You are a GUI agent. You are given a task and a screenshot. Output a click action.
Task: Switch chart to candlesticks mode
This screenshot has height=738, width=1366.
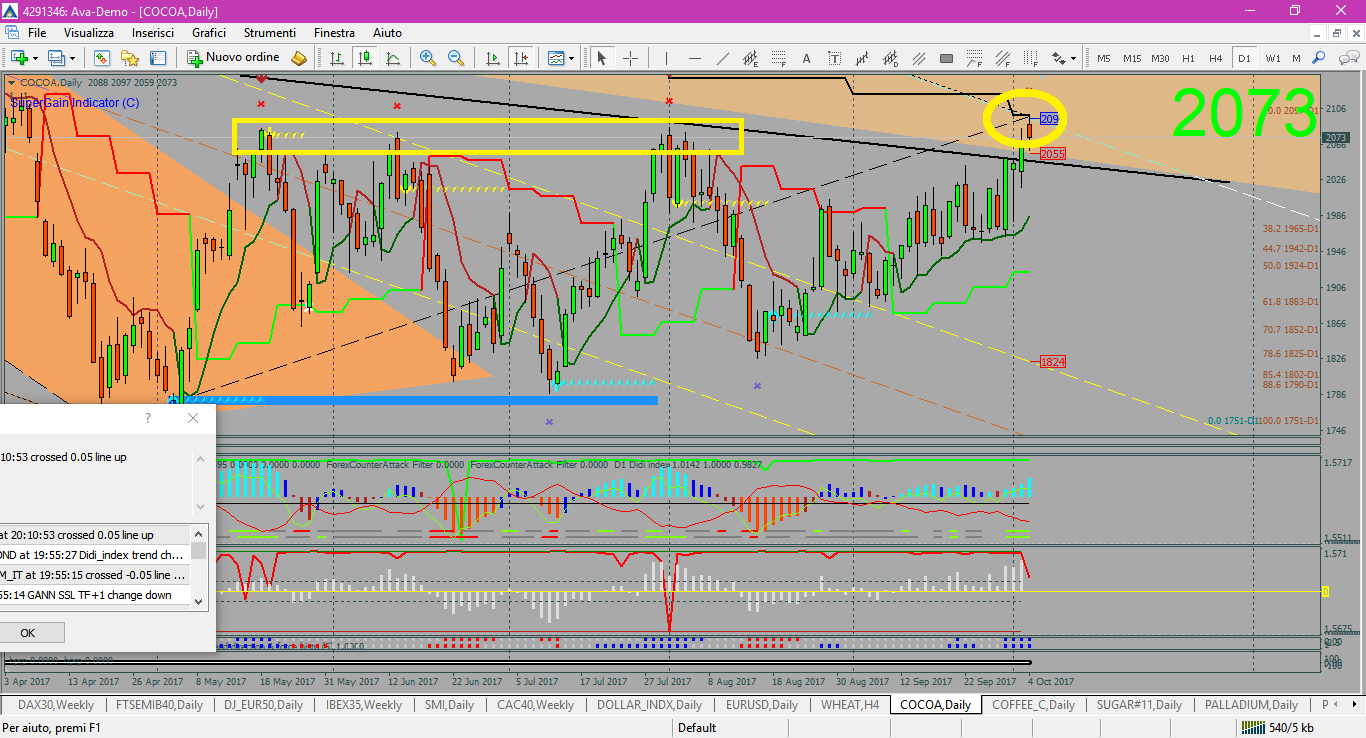365,58
